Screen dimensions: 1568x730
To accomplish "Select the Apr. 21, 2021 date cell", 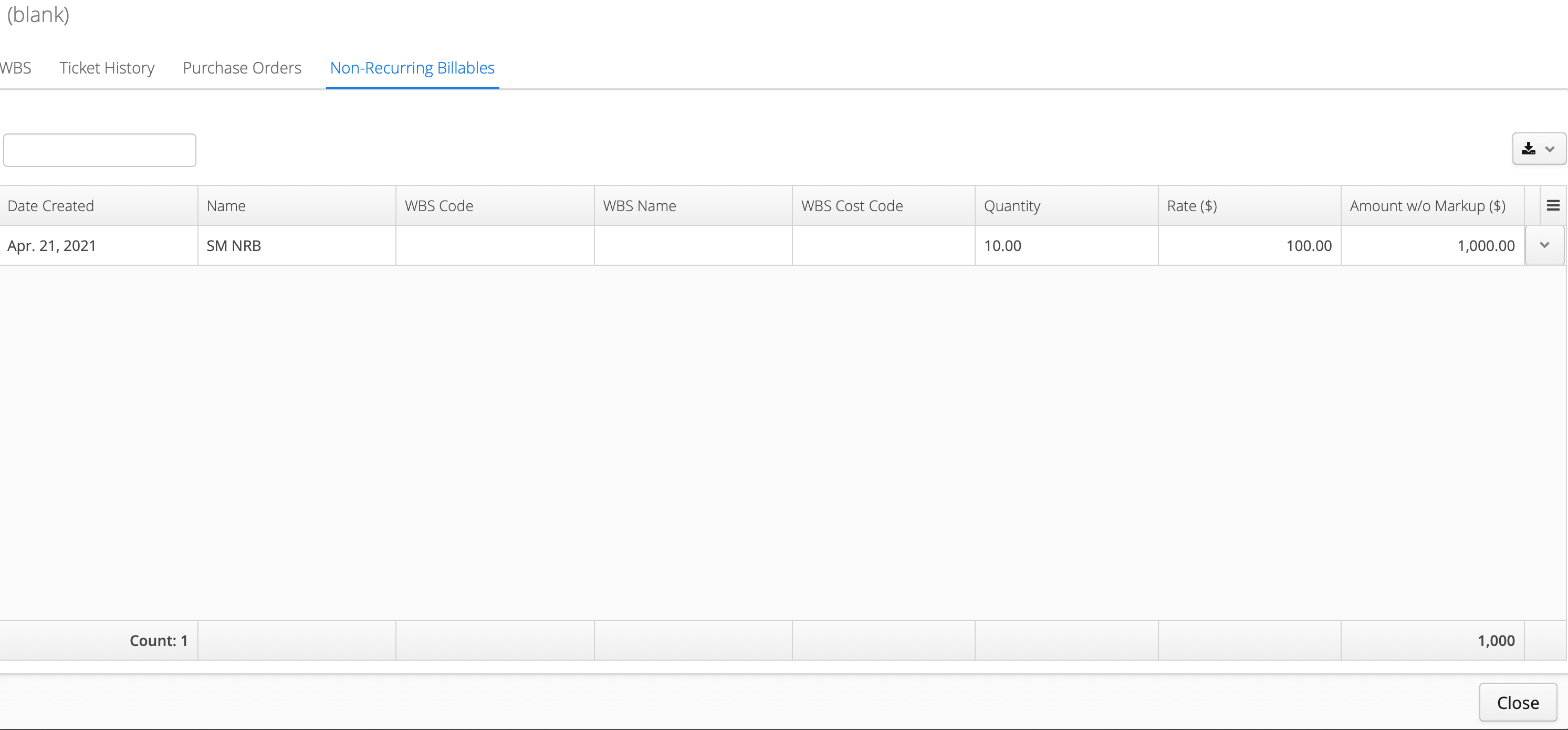I will click(x=99, y=245).
